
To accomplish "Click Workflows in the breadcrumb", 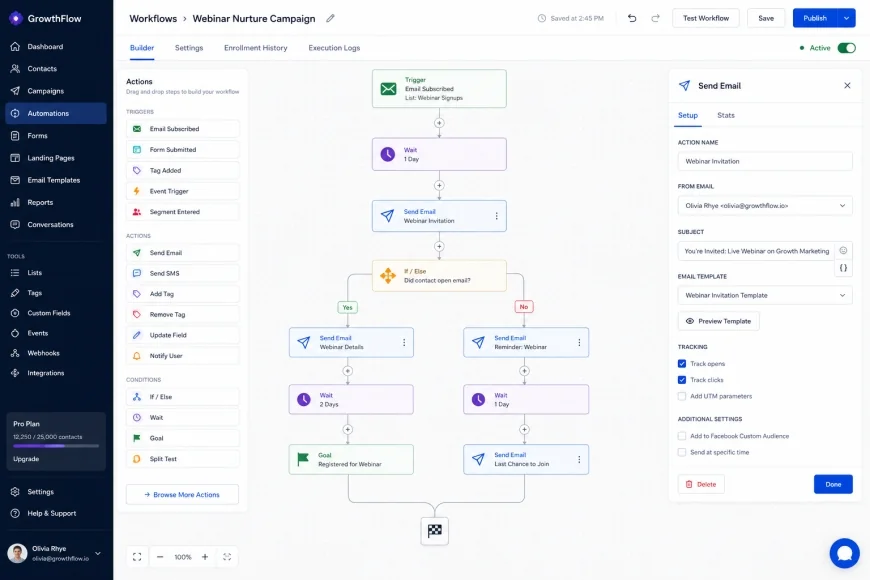I will tap(153, 18).
